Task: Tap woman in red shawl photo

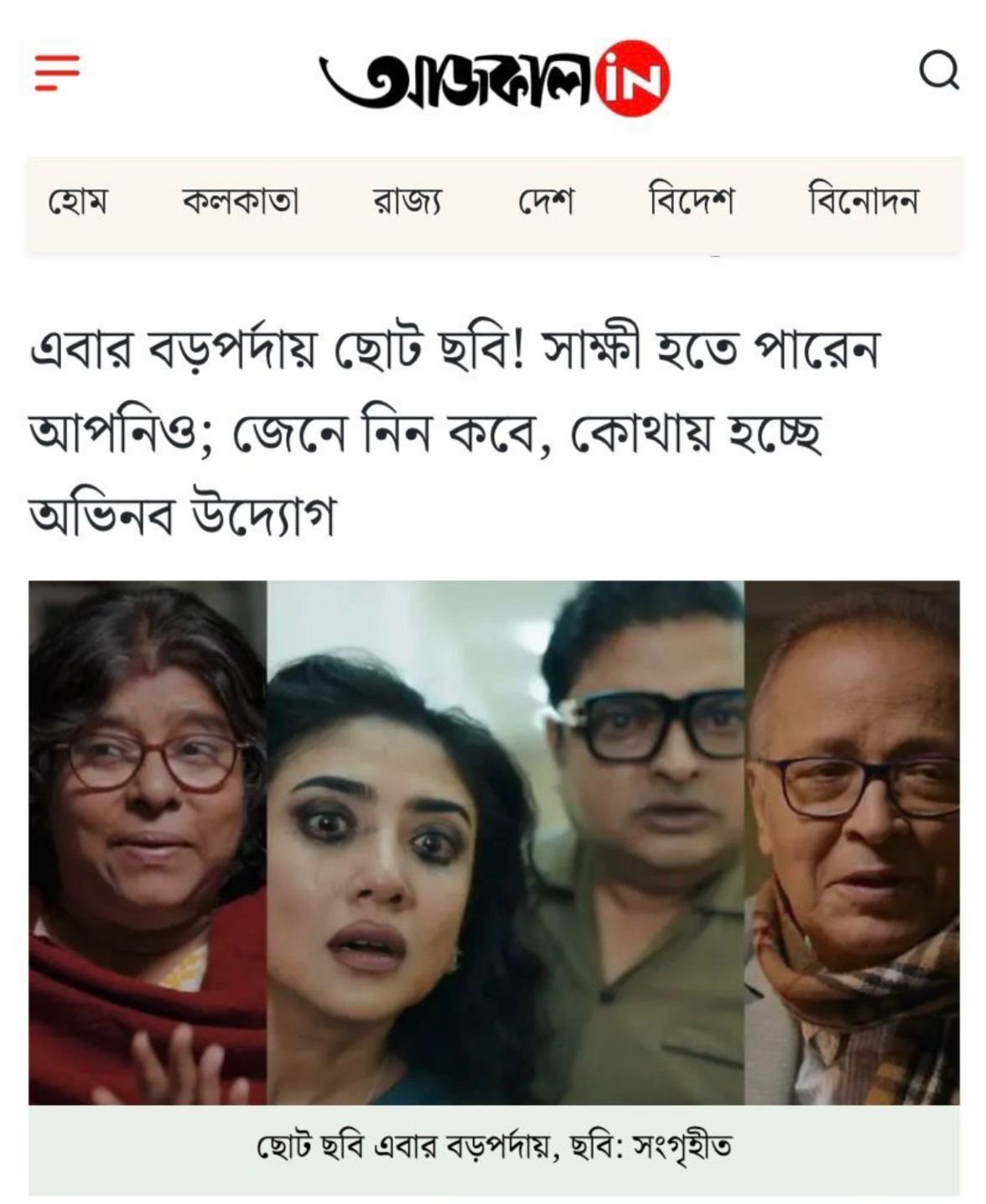Action: (148, 843)
